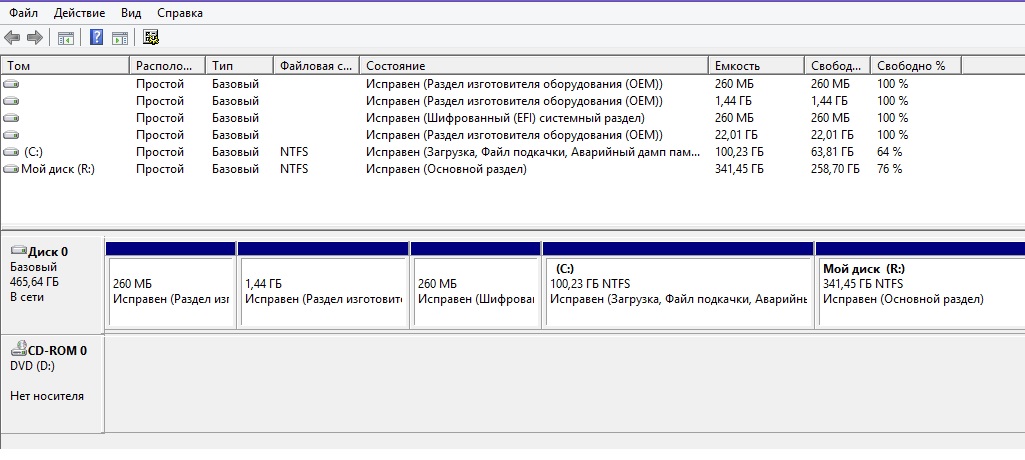The image size is (1025, 460).
Task: Open the Справка menu
Action: (x=180, y=13)
